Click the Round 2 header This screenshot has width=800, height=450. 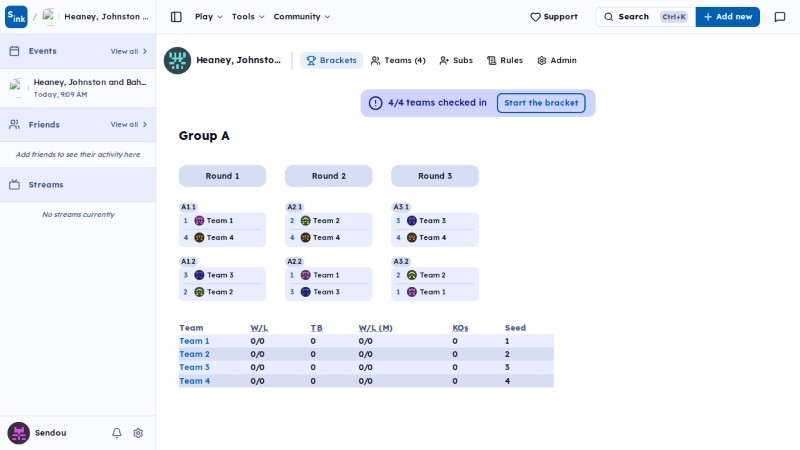329,176
